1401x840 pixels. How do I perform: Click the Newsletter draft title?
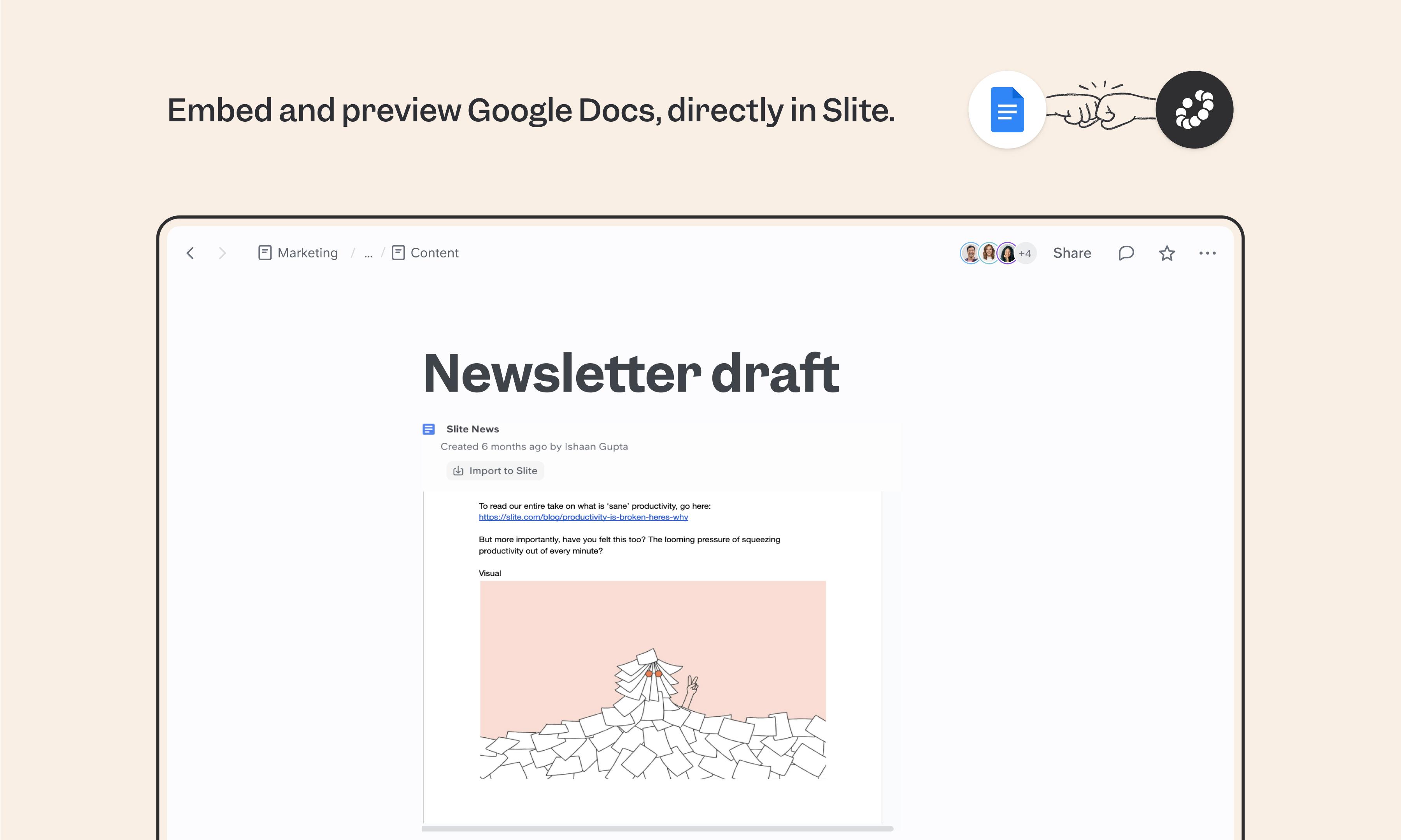pyautogui.click(x=631, y=373)
